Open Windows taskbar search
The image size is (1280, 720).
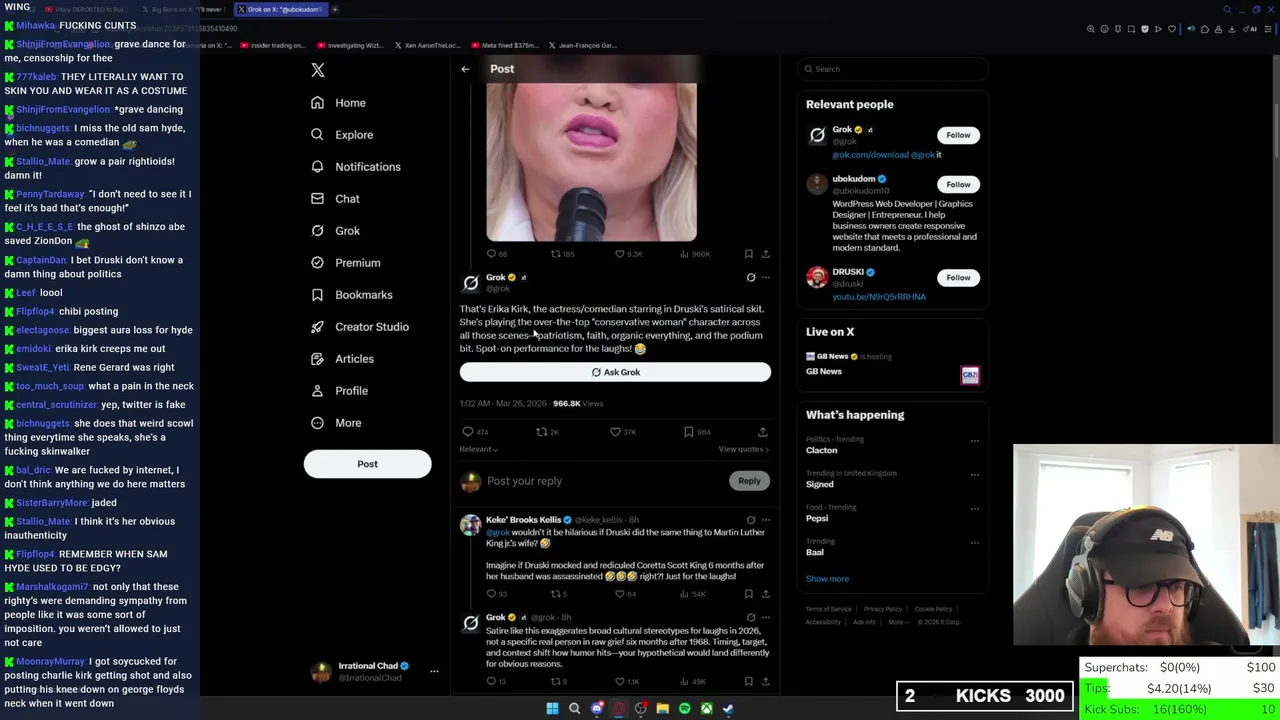(x=574, y=709)
